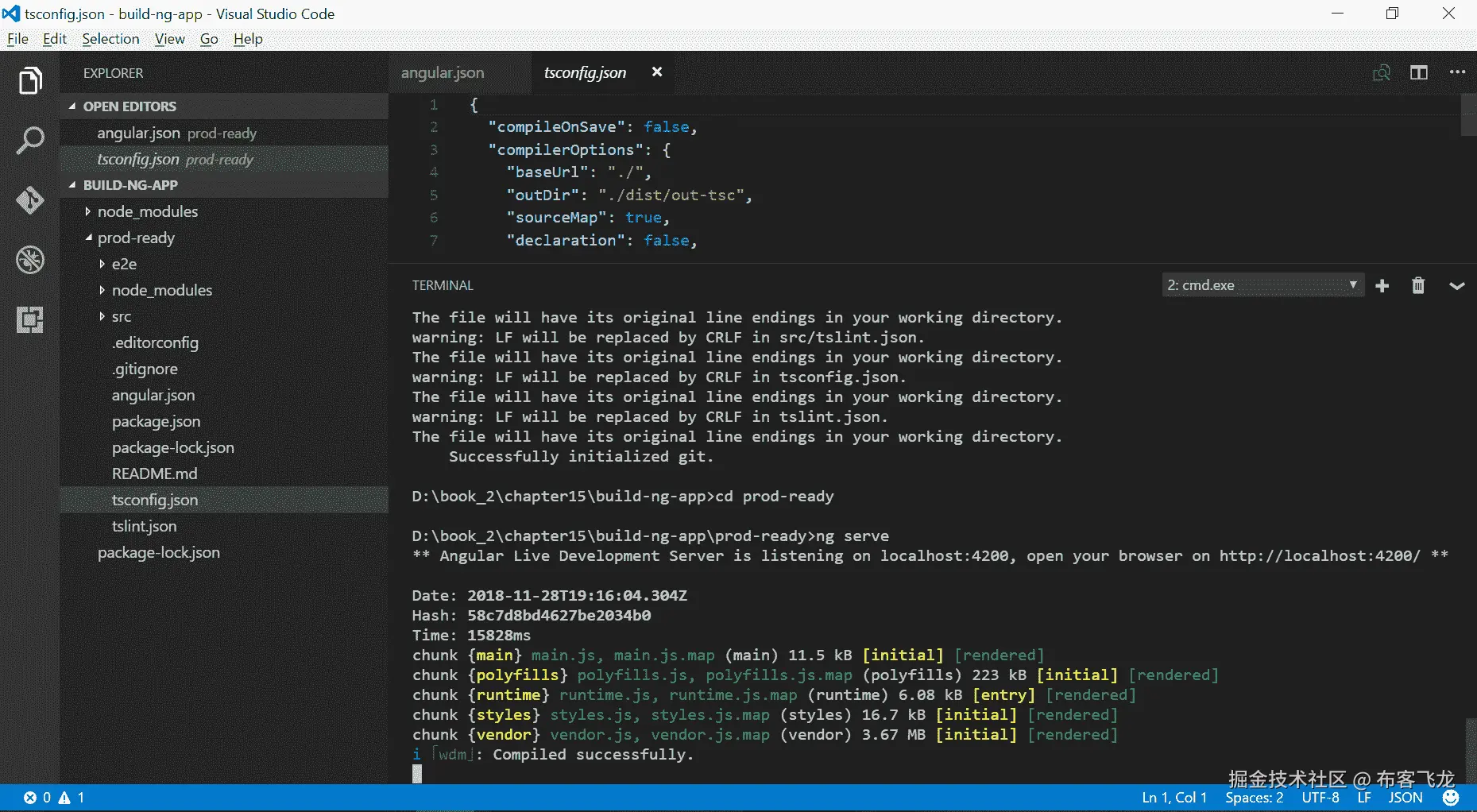Collapse the BUILD-NG-APP section

click(x=224, y=185)
